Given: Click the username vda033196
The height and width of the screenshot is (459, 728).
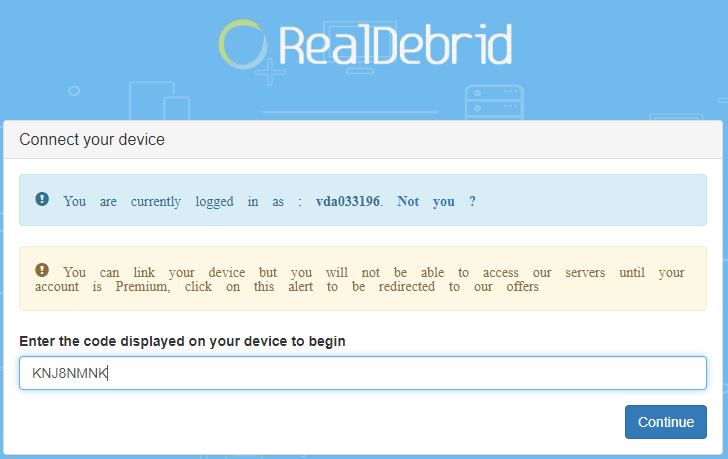Looking at the screenshot, I should pos(348,201).
